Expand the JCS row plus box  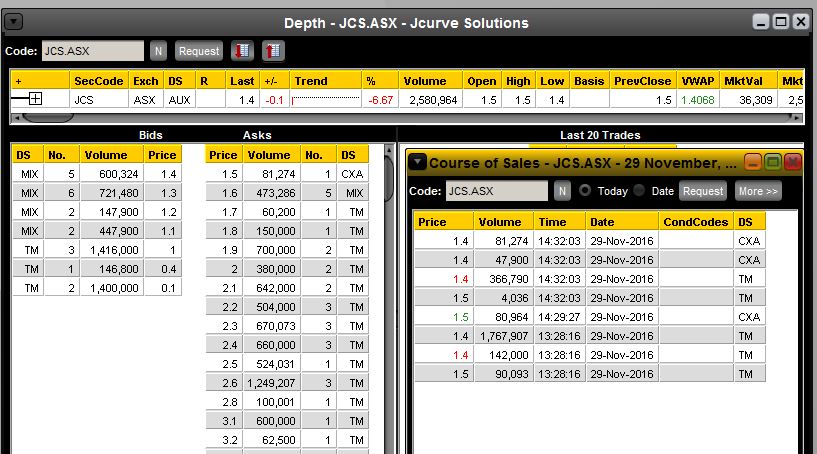coord(35,99)
